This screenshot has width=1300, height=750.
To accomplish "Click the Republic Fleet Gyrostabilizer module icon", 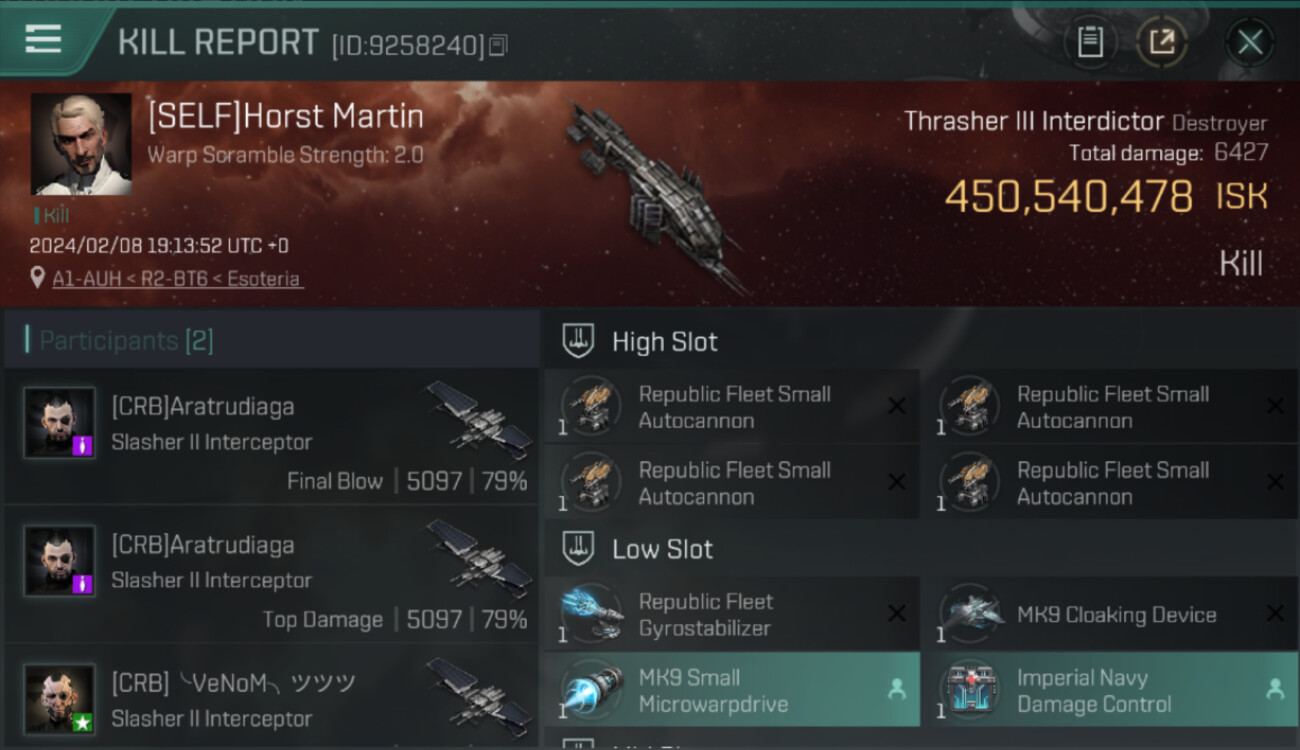I will pos(592,613).
